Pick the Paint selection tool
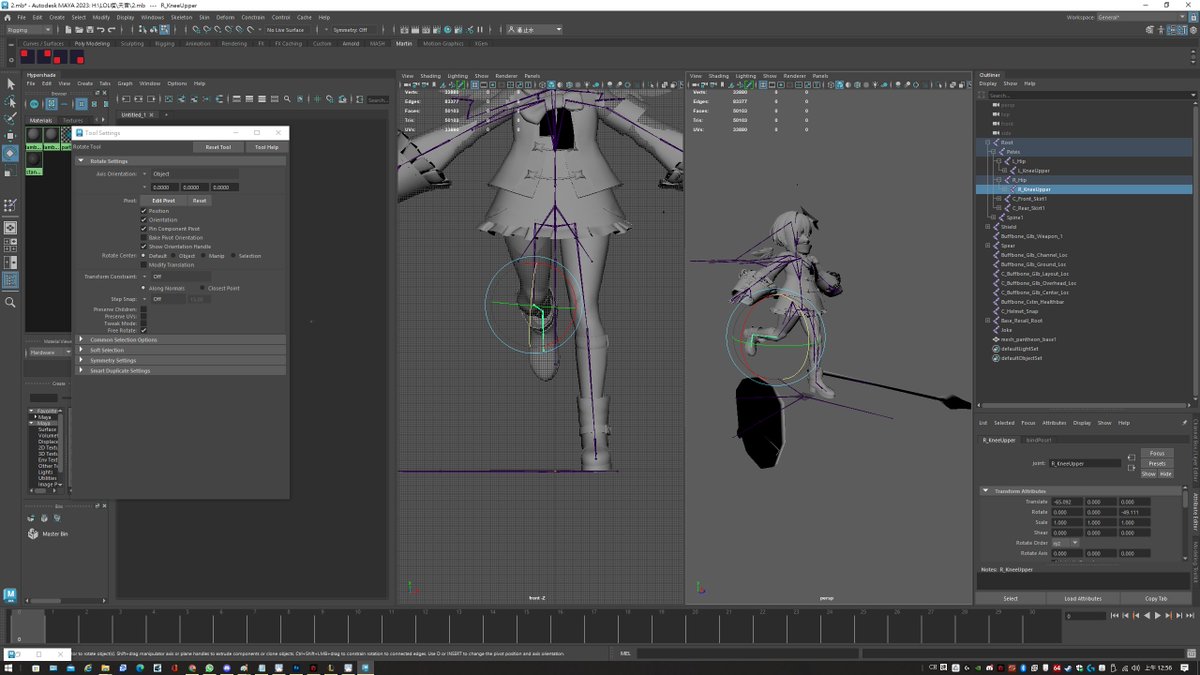1200x675 pixels. [9, 118]
